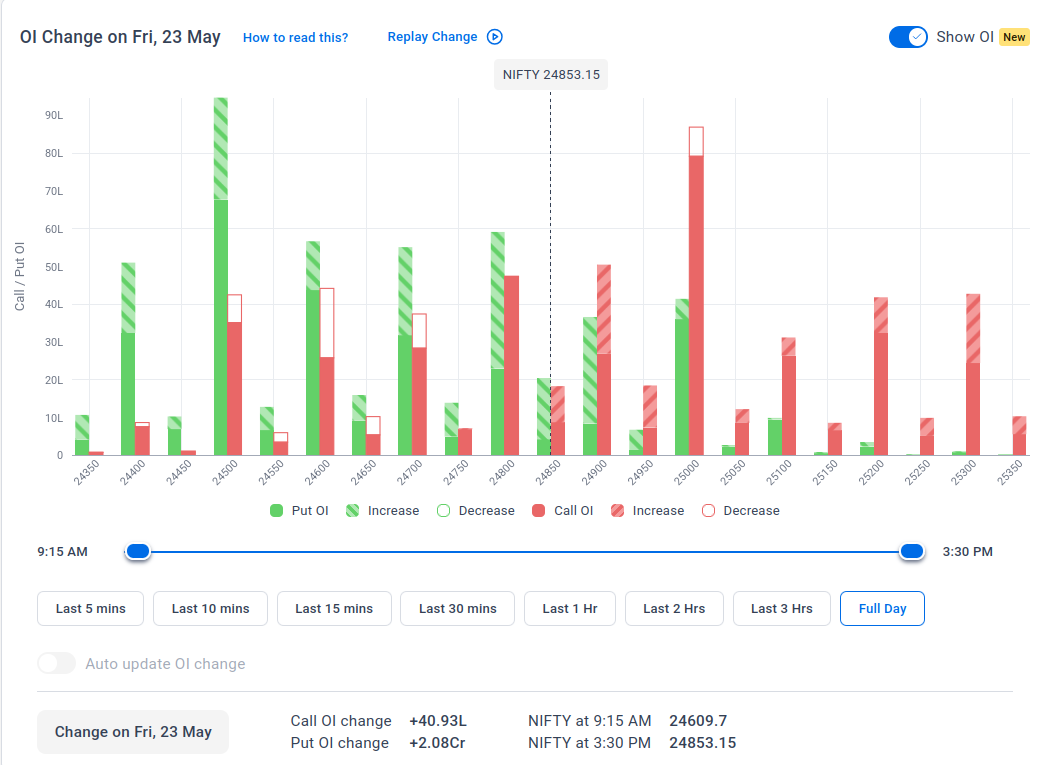Open the How to read this? link
The height and width of the screenshot is (765, 1045).
click(295, 37)
